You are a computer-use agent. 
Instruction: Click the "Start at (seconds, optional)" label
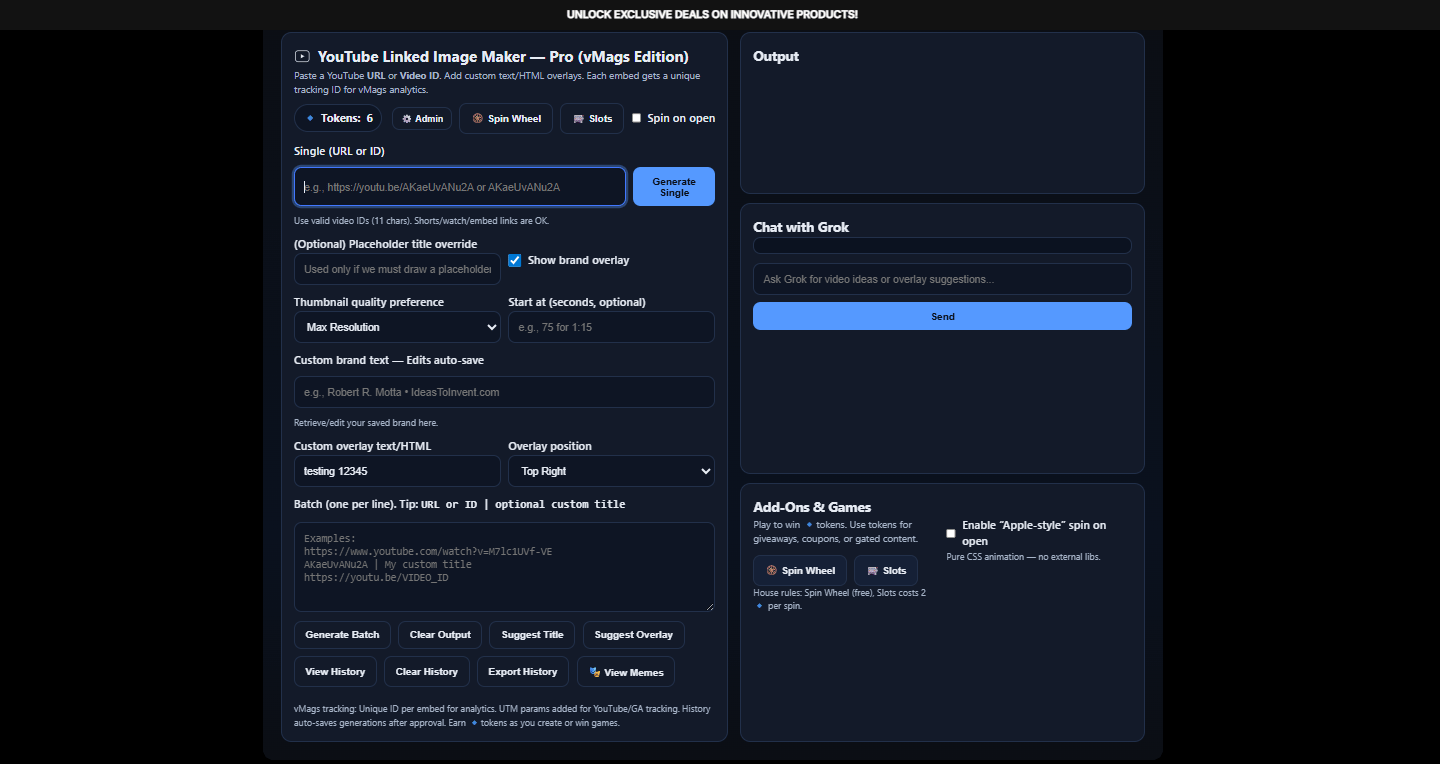point(577,302)
